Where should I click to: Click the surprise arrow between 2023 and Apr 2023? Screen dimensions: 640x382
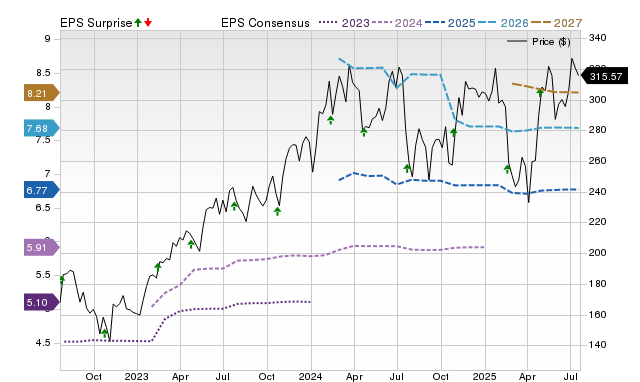click(158, 267)
